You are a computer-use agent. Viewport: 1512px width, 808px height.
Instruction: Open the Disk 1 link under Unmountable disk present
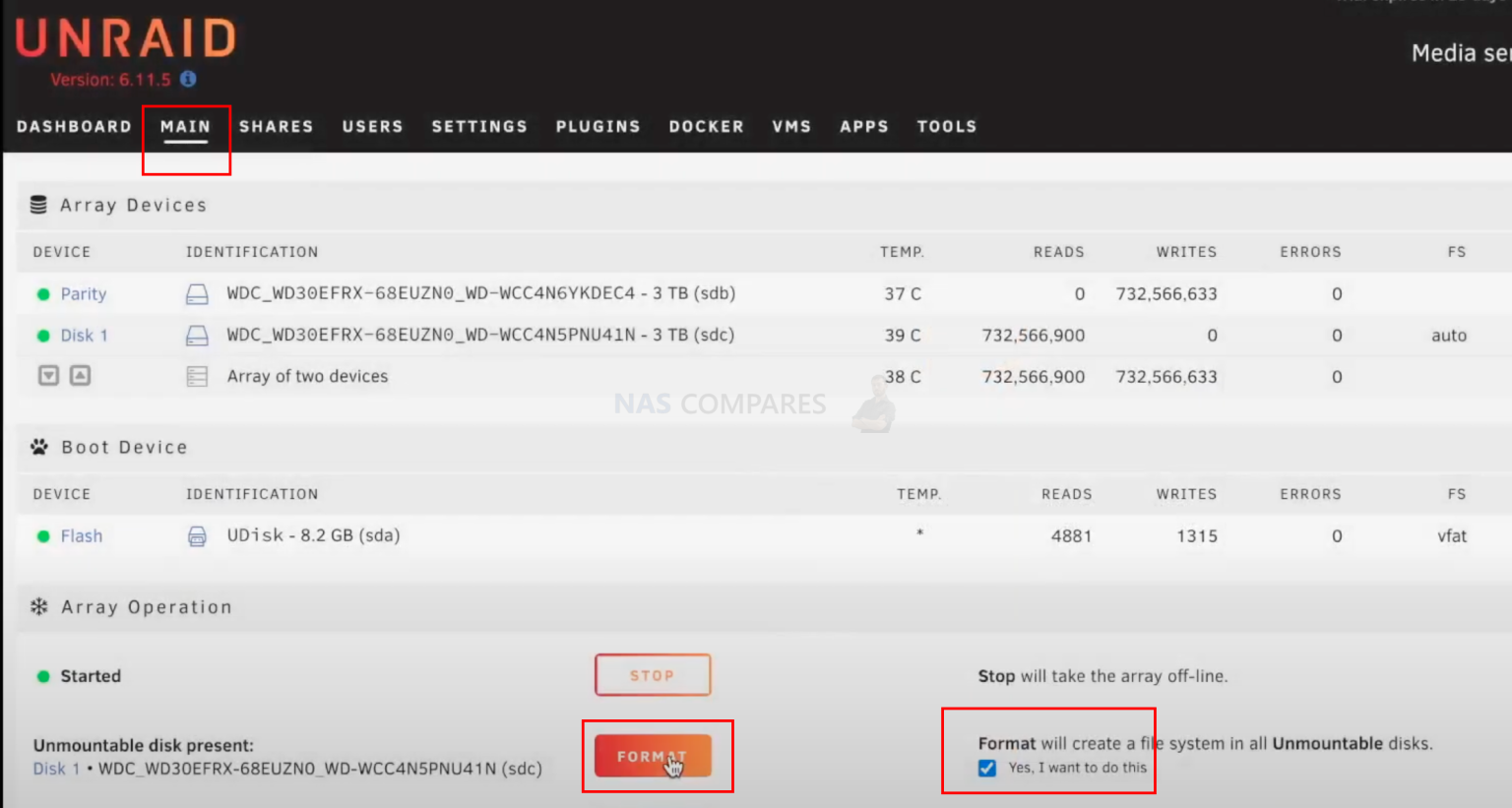[56, 768]
